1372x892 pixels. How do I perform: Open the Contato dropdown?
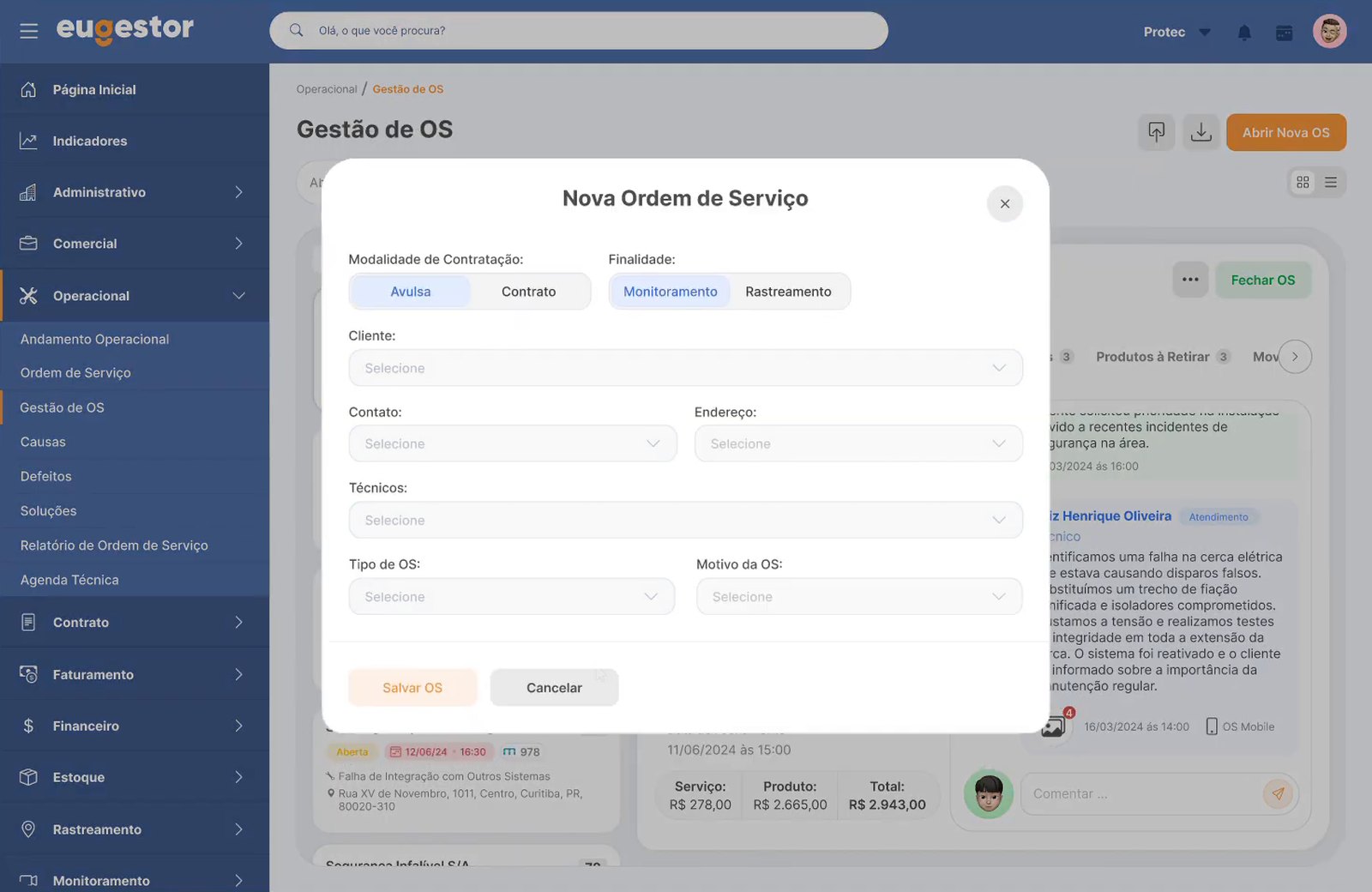click(x=513, y=443)
